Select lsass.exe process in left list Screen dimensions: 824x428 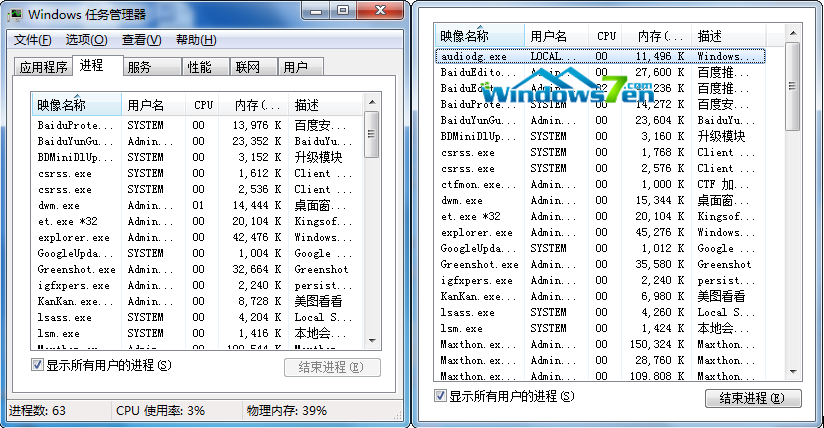pos(197,318)
